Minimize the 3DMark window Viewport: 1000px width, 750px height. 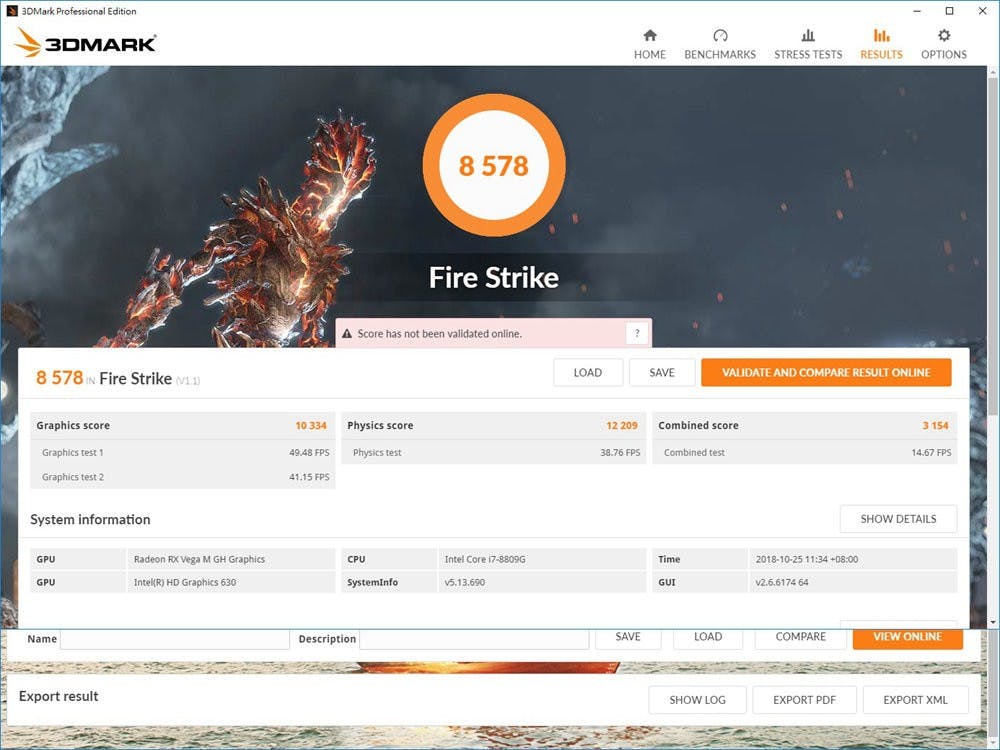pyautogui.click(x=917, y=11)
